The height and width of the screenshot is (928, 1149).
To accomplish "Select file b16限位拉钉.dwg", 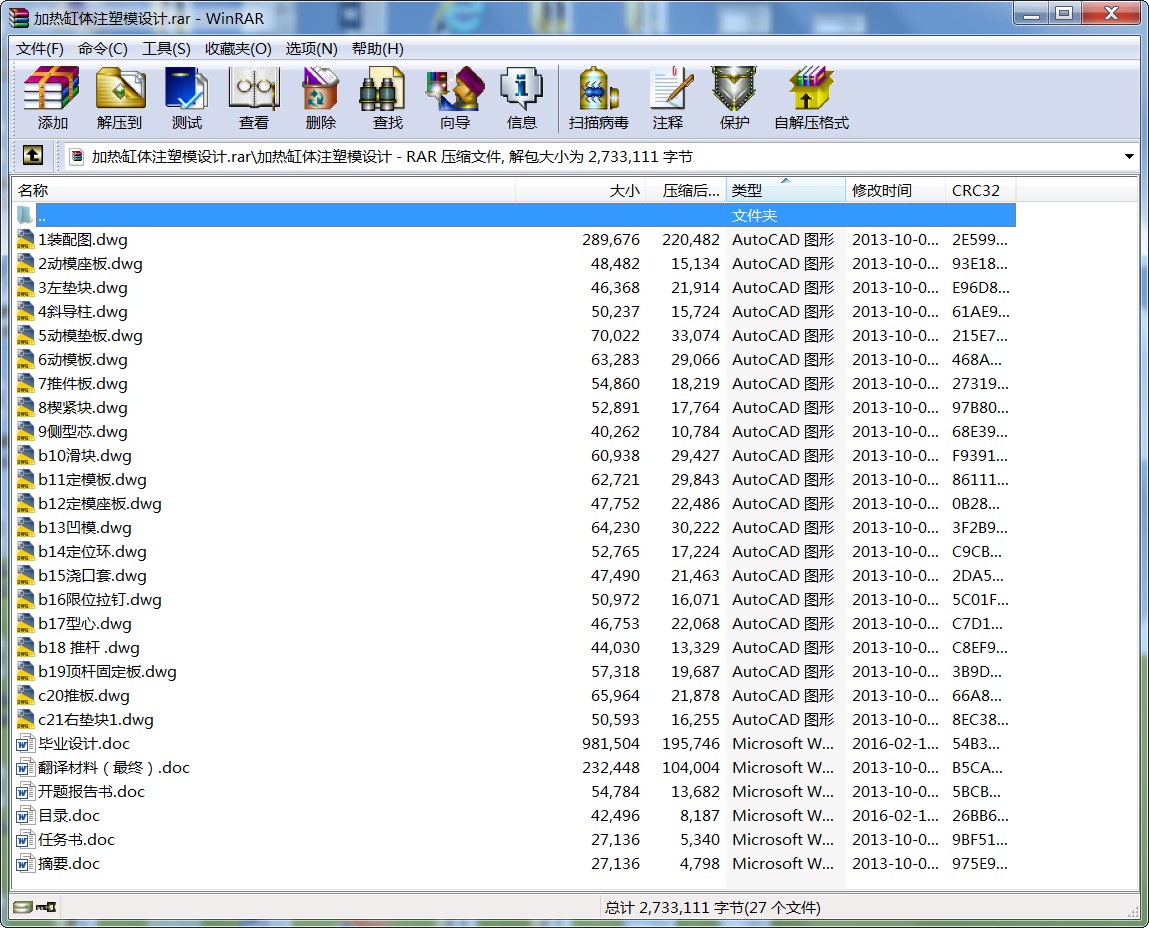I will (x=100, y=600).
